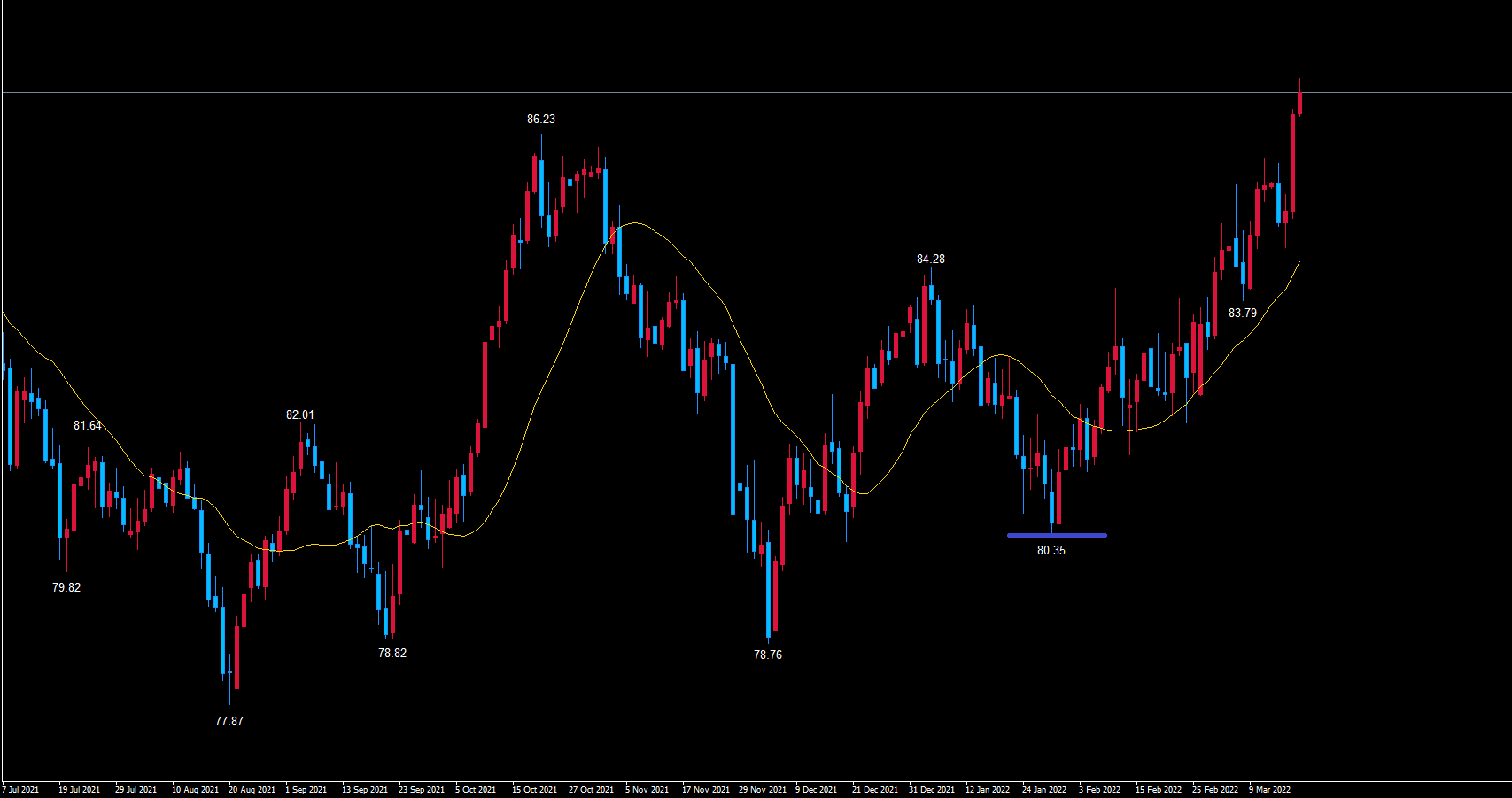Viewport: 1512px width, 798px height.
Task: Click the 86.23 peak price label
Action: tap(540, 119)
